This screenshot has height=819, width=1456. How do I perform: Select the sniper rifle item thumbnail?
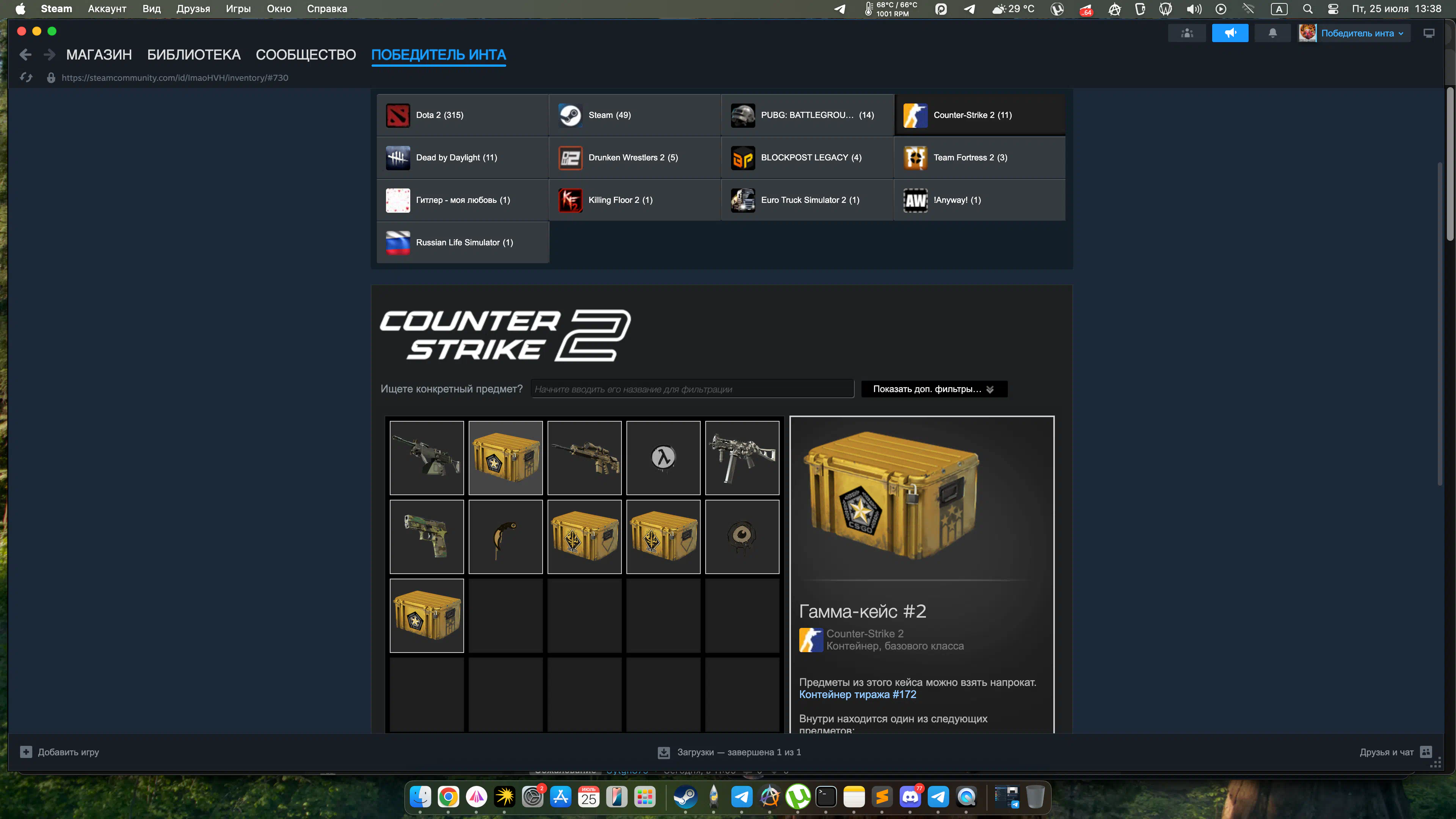click(x=584, y=458)
